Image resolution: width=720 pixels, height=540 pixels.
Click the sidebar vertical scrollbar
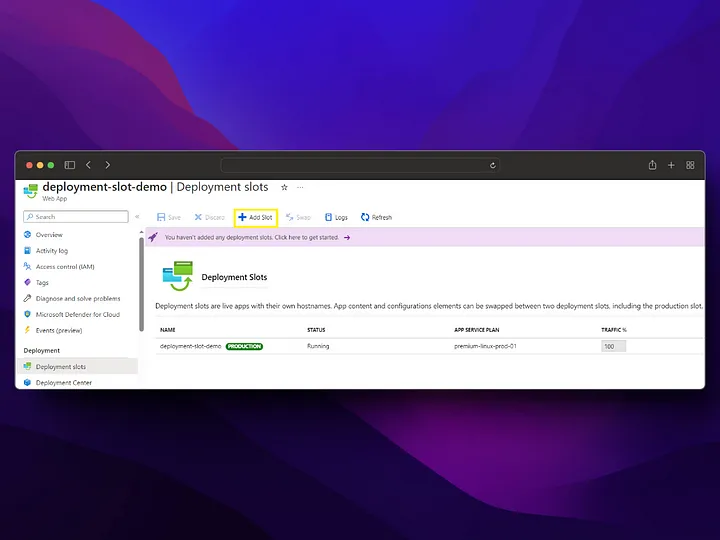point(141,285)
